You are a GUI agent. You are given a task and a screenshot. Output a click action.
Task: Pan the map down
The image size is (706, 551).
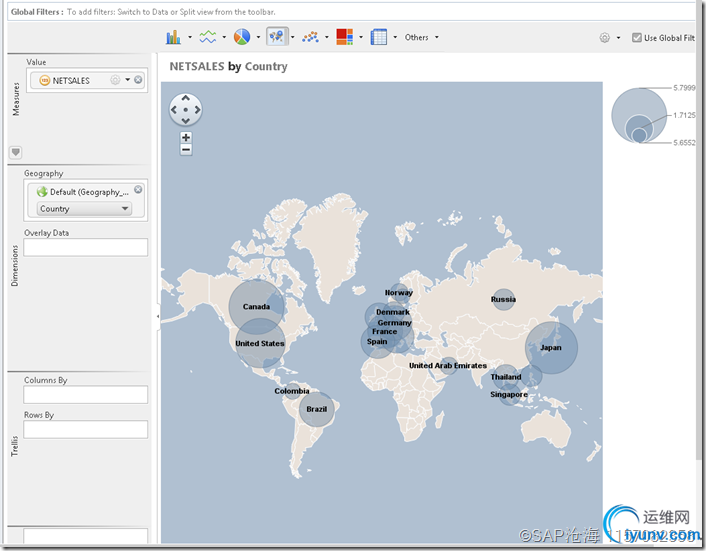186,121
